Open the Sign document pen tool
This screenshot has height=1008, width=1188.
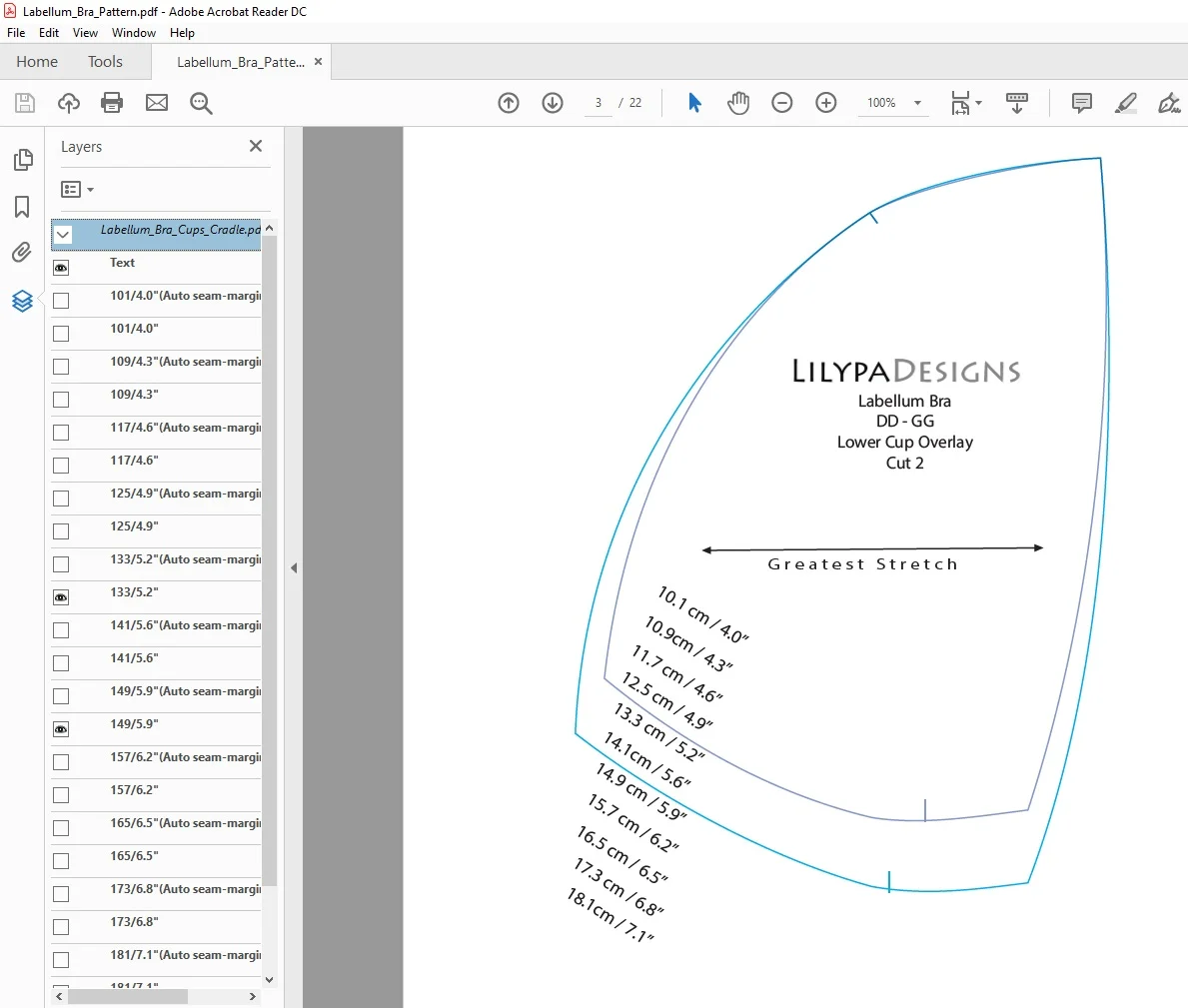(1169, 103)
